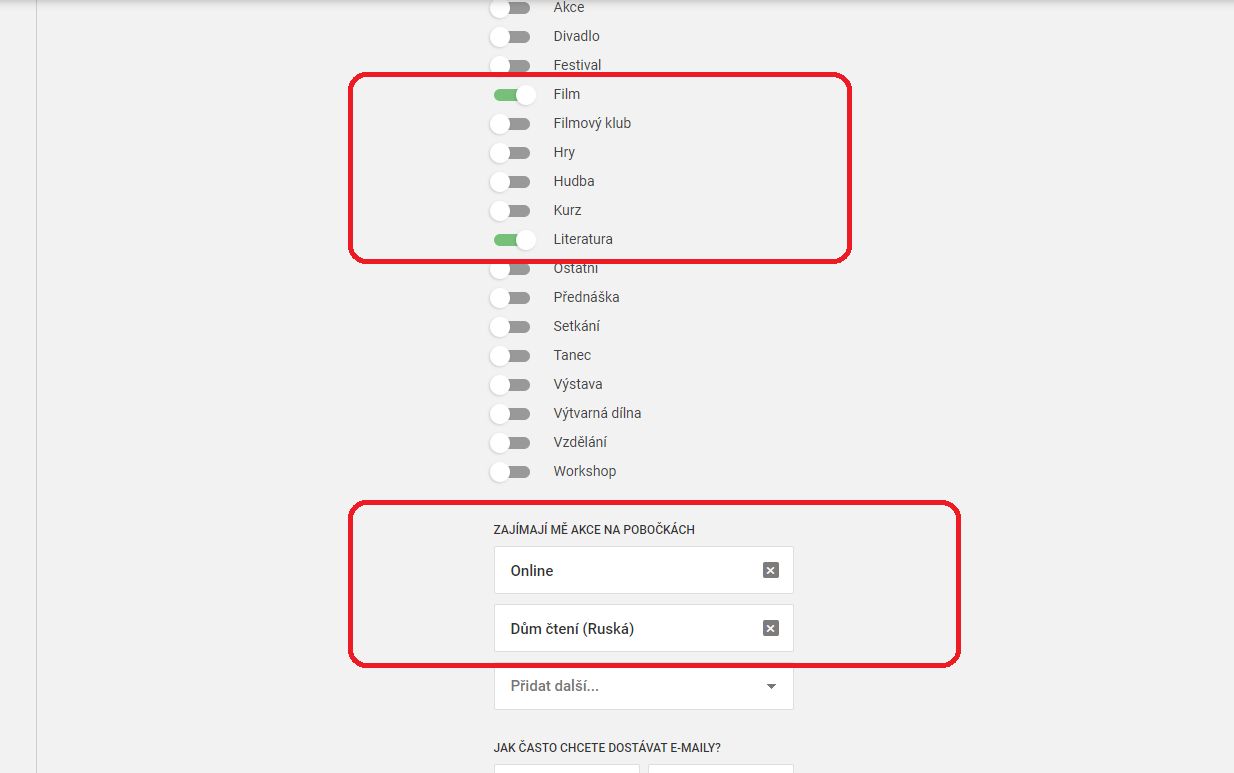The height and width of the screenshot is (773, 1234).
Task: Open the Přidat další dropdown arrow
Action: pyautogui.click(x=771, y=687)
